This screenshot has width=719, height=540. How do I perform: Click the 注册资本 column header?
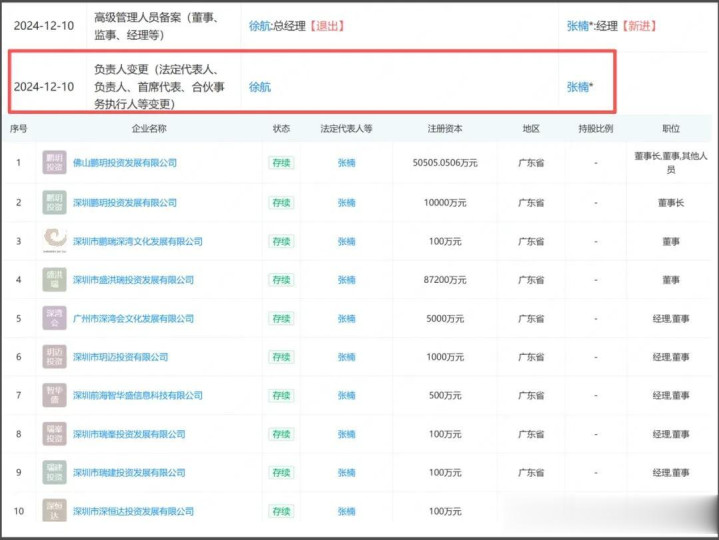444,129
